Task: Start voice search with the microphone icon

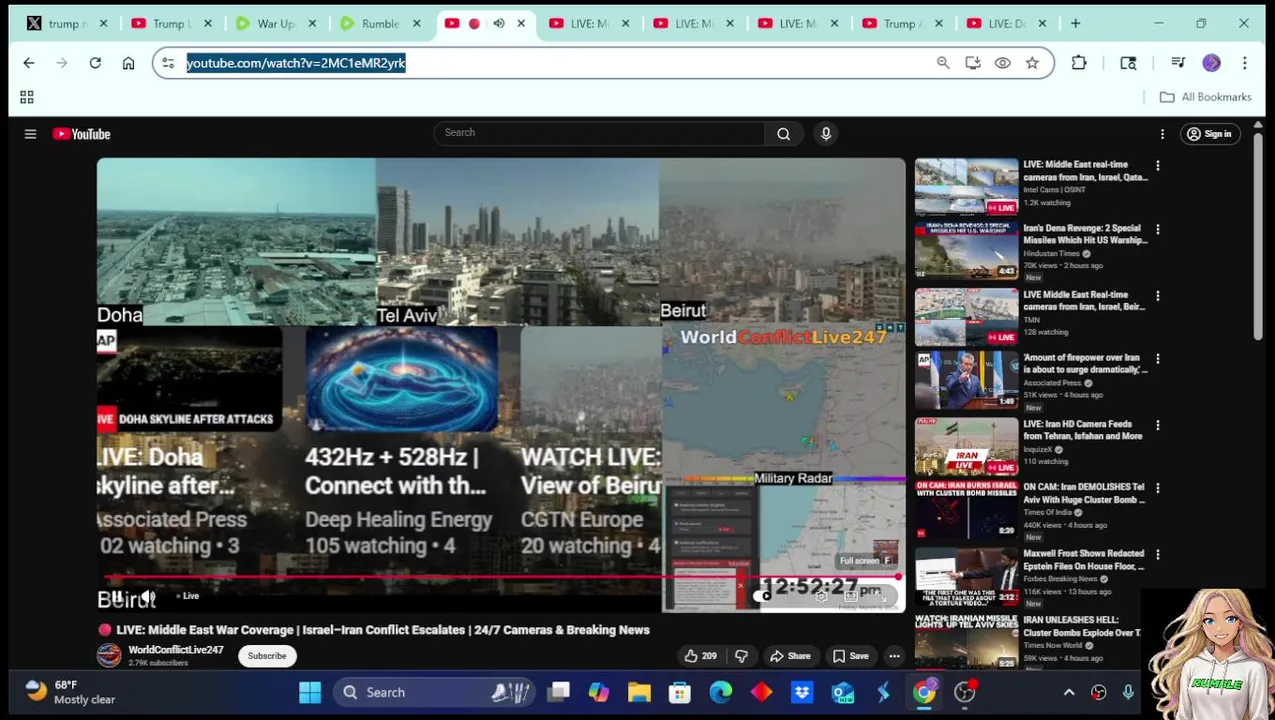Action: pos(826,134)
